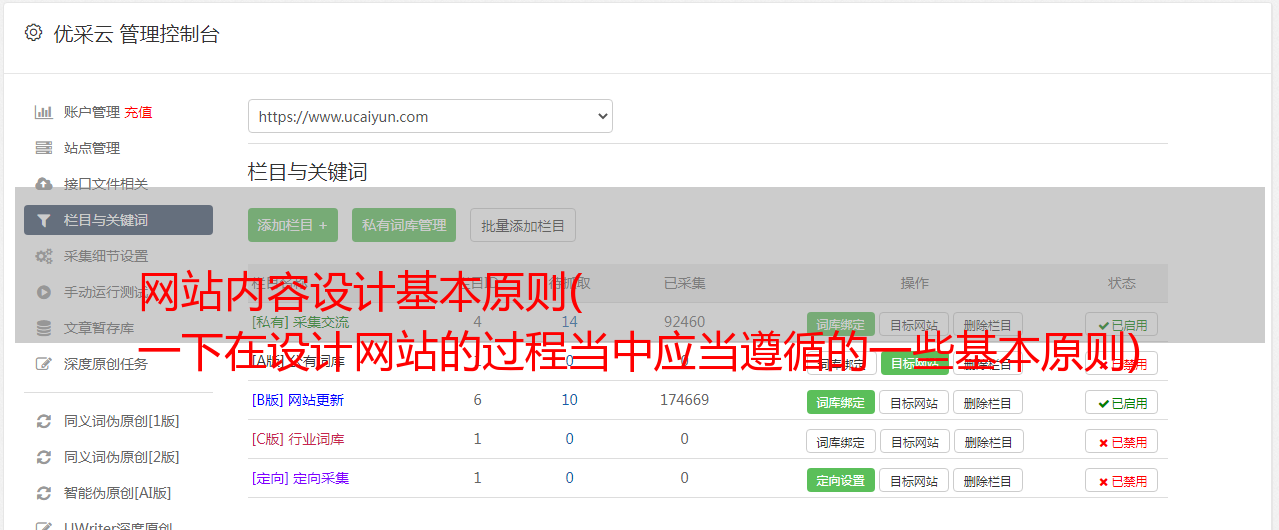Click 目标网站 in the 定向采集 row
This screenshot has width=1279, height=530.
pyautogui.click(x=914, y=480)
